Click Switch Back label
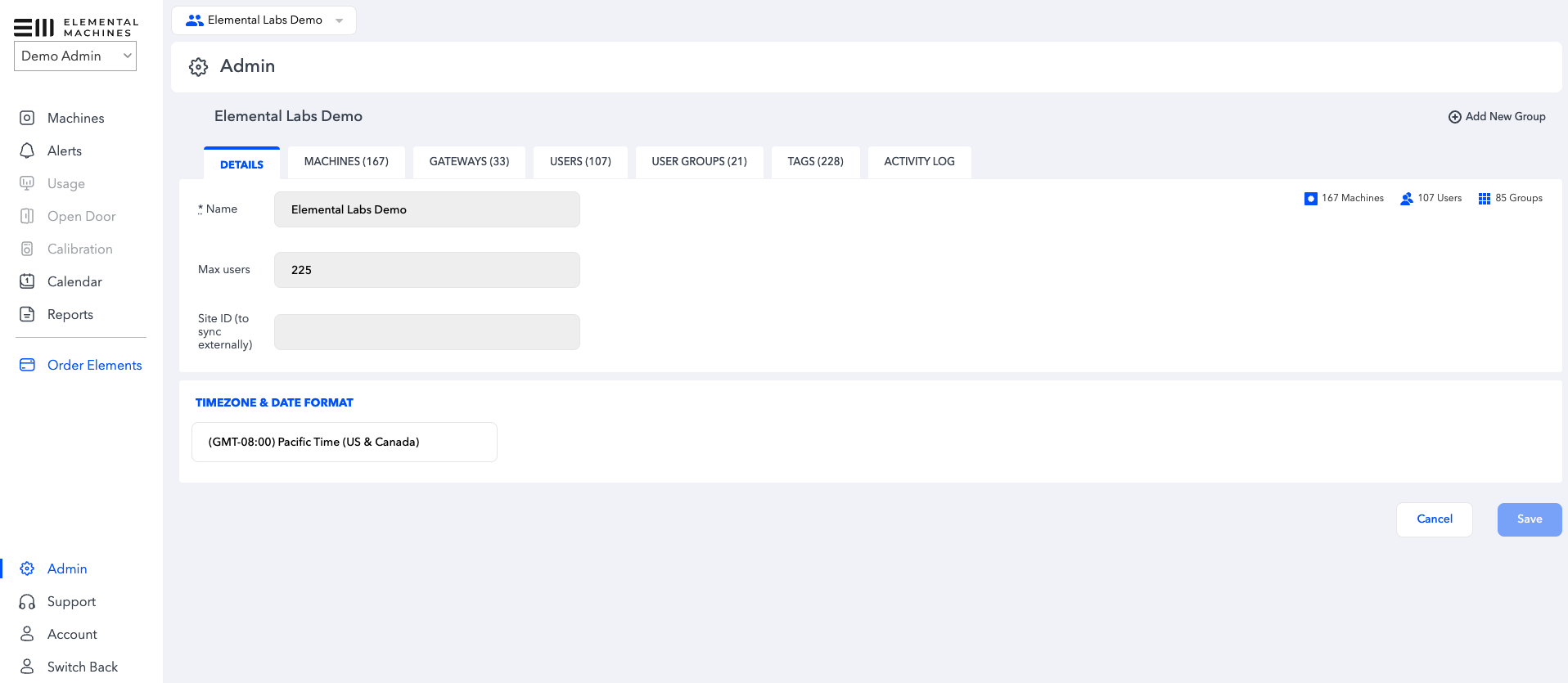Viewport: 1568px width, 683px height. 83,667
